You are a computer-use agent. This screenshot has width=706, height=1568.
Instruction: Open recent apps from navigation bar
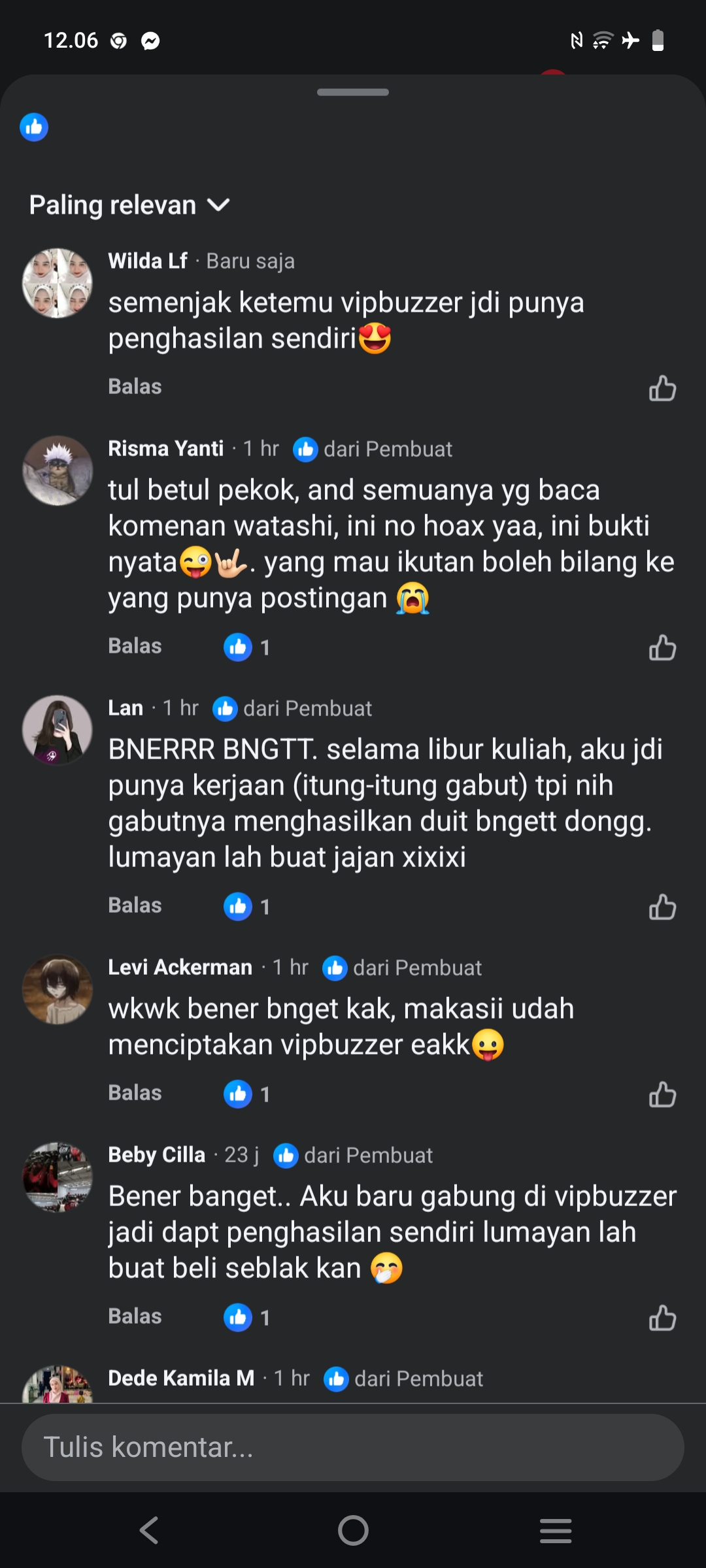[556, 1530]
